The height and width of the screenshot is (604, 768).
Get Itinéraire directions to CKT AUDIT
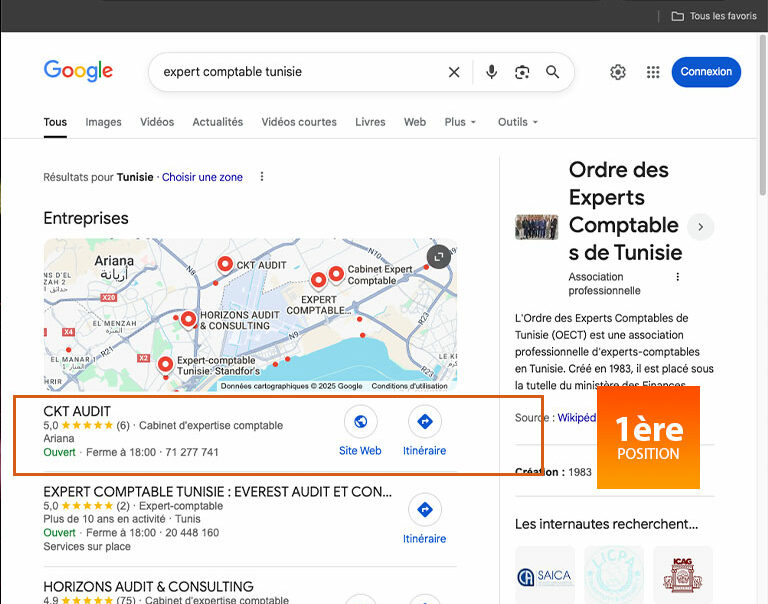pyautogui.click(x=424, y=422)
